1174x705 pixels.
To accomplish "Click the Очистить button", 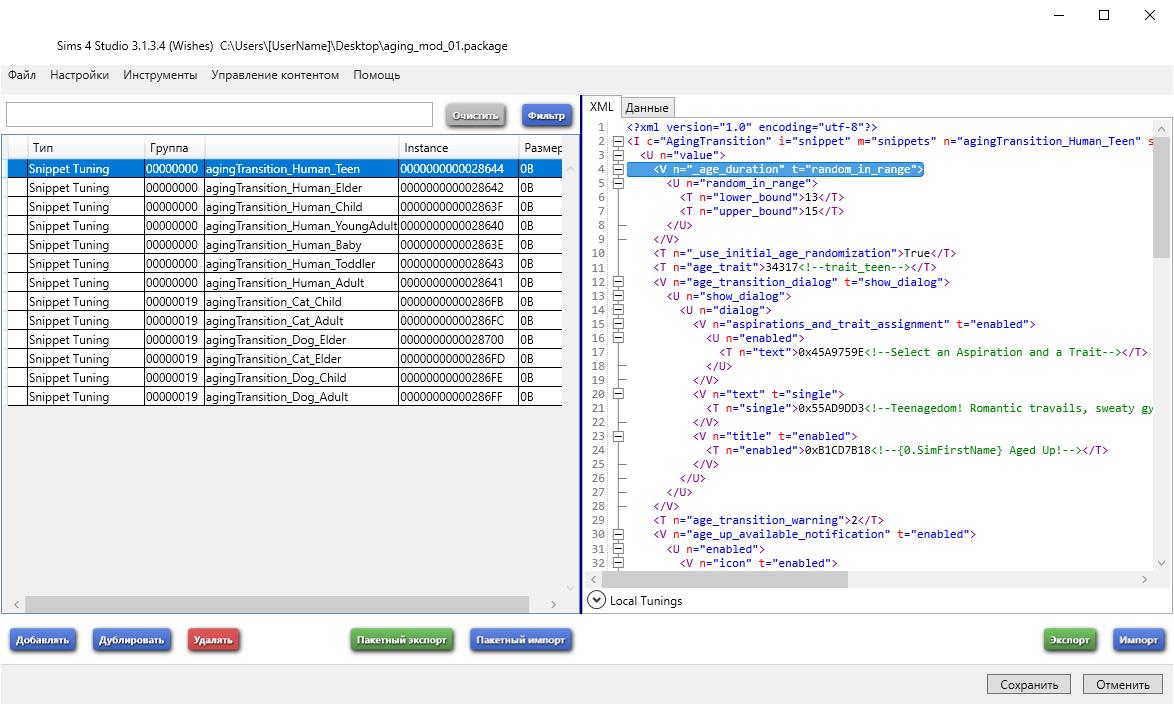I will [475, 116].
